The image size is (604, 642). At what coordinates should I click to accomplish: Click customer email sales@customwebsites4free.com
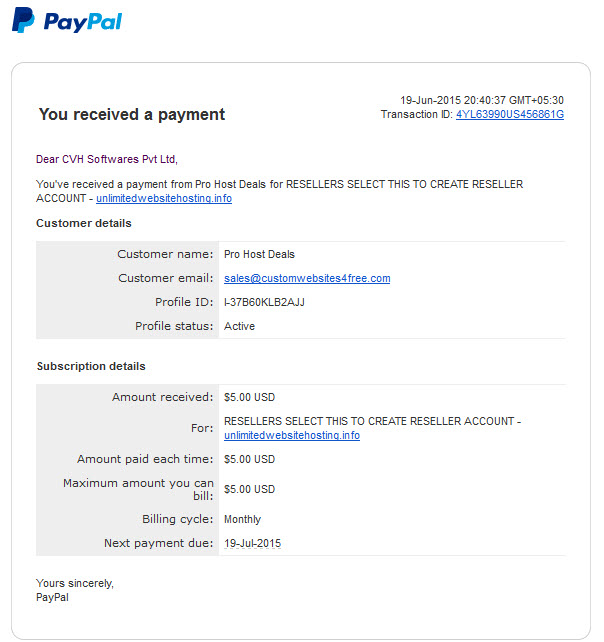pyautogui.click(x=307, y=278)
